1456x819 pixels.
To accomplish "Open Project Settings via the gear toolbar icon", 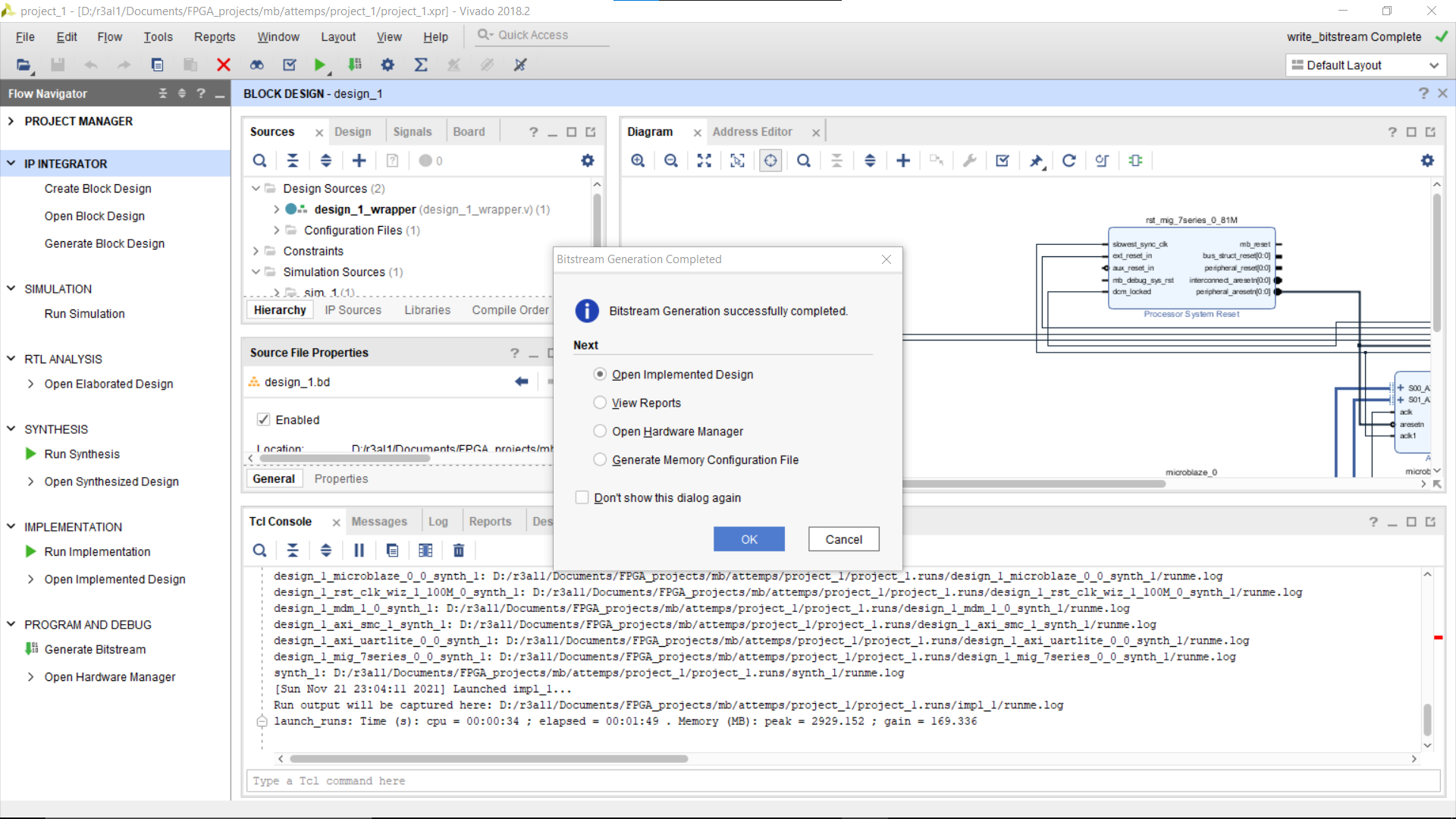I will [388, 65].
